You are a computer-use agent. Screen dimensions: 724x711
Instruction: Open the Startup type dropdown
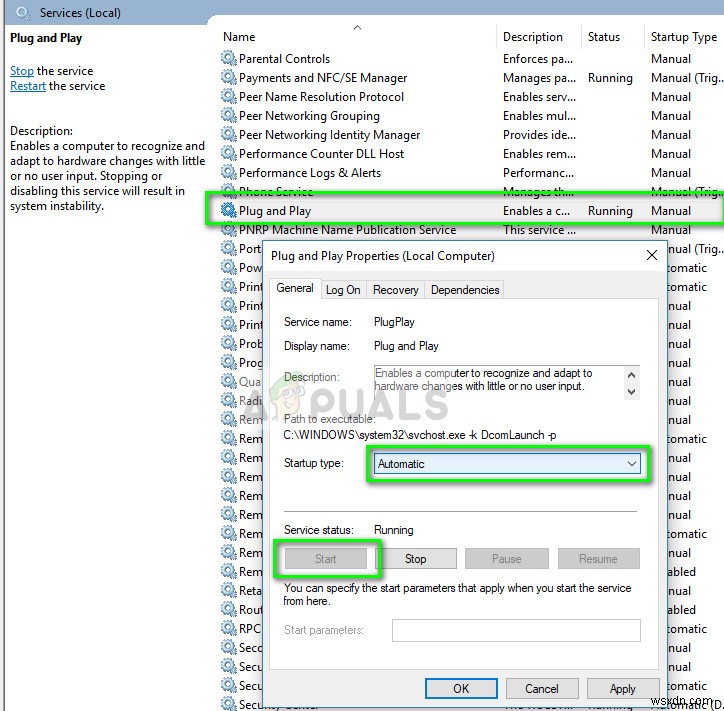507,464
